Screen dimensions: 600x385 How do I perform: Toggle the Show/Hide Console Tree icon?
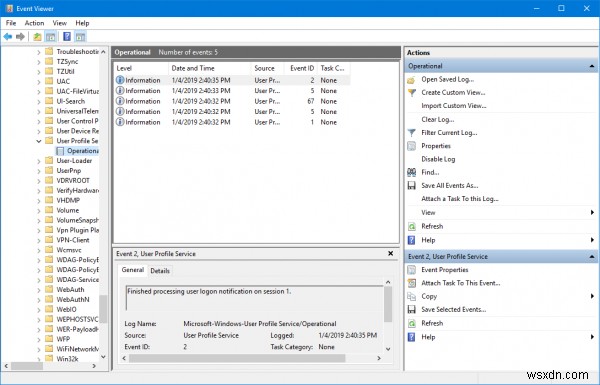50,37
